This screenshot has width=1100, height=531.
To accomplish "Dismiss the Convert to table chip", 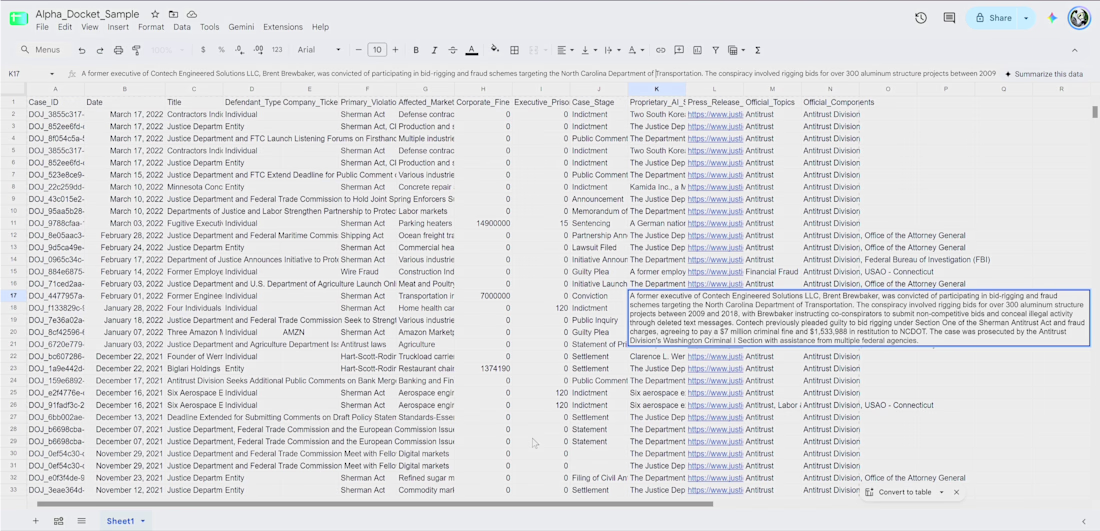I will pos(955,492).
